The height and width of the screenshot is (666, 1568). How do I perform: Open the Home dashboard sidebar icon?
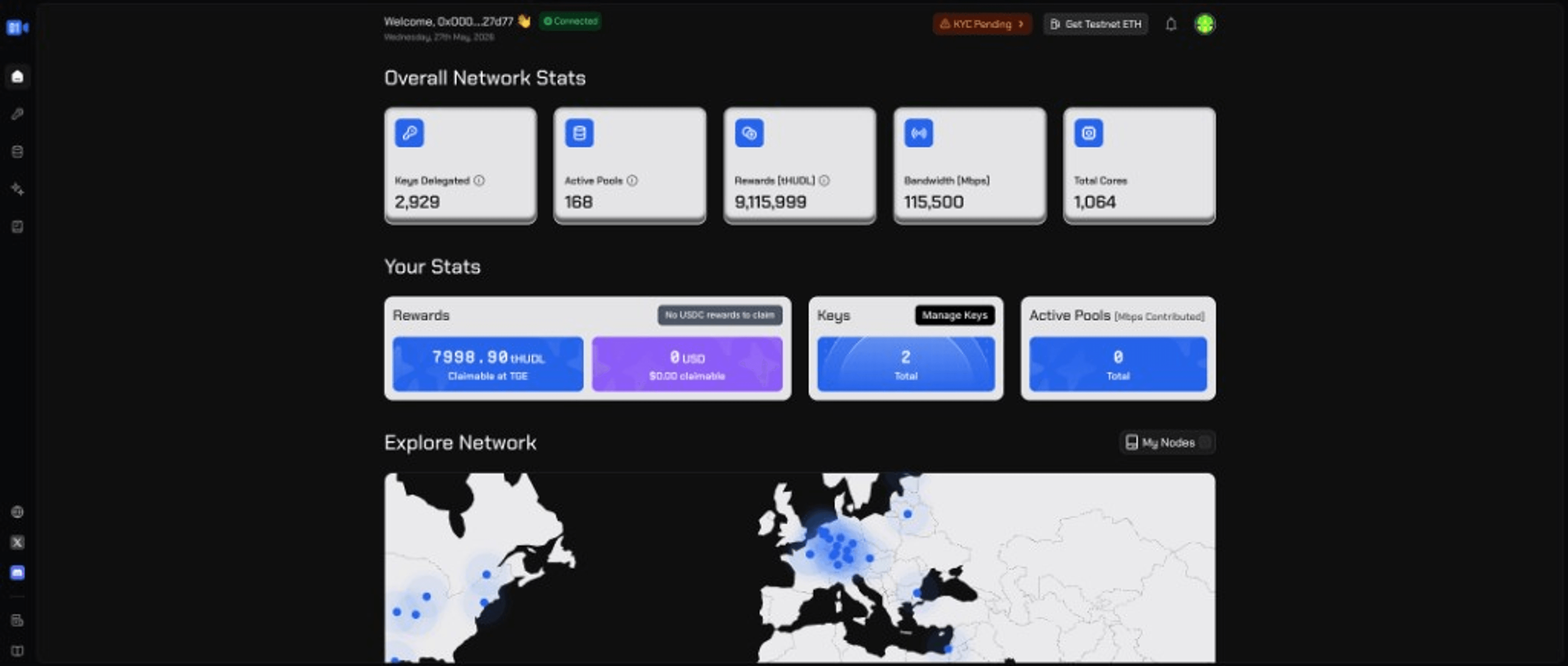(x=18, y=77)
